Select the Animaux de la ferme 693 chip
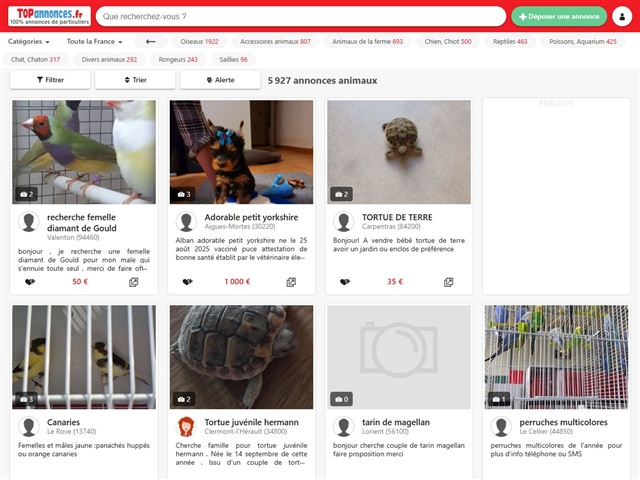The image size is (640, 480). (367, 41)
